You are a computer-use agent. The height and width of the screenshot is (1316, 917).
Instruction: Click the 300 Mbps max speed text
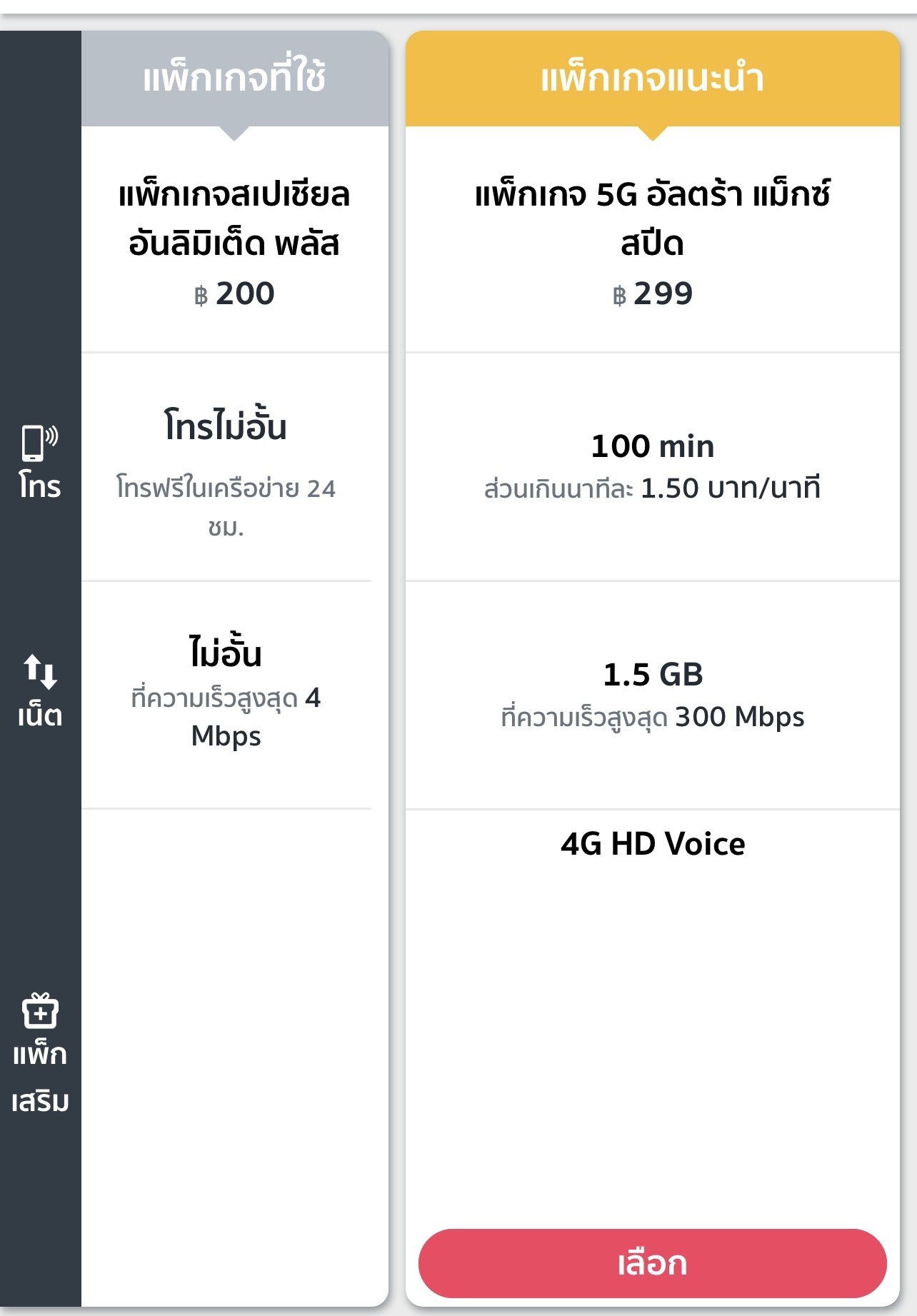tap(739, 716)
